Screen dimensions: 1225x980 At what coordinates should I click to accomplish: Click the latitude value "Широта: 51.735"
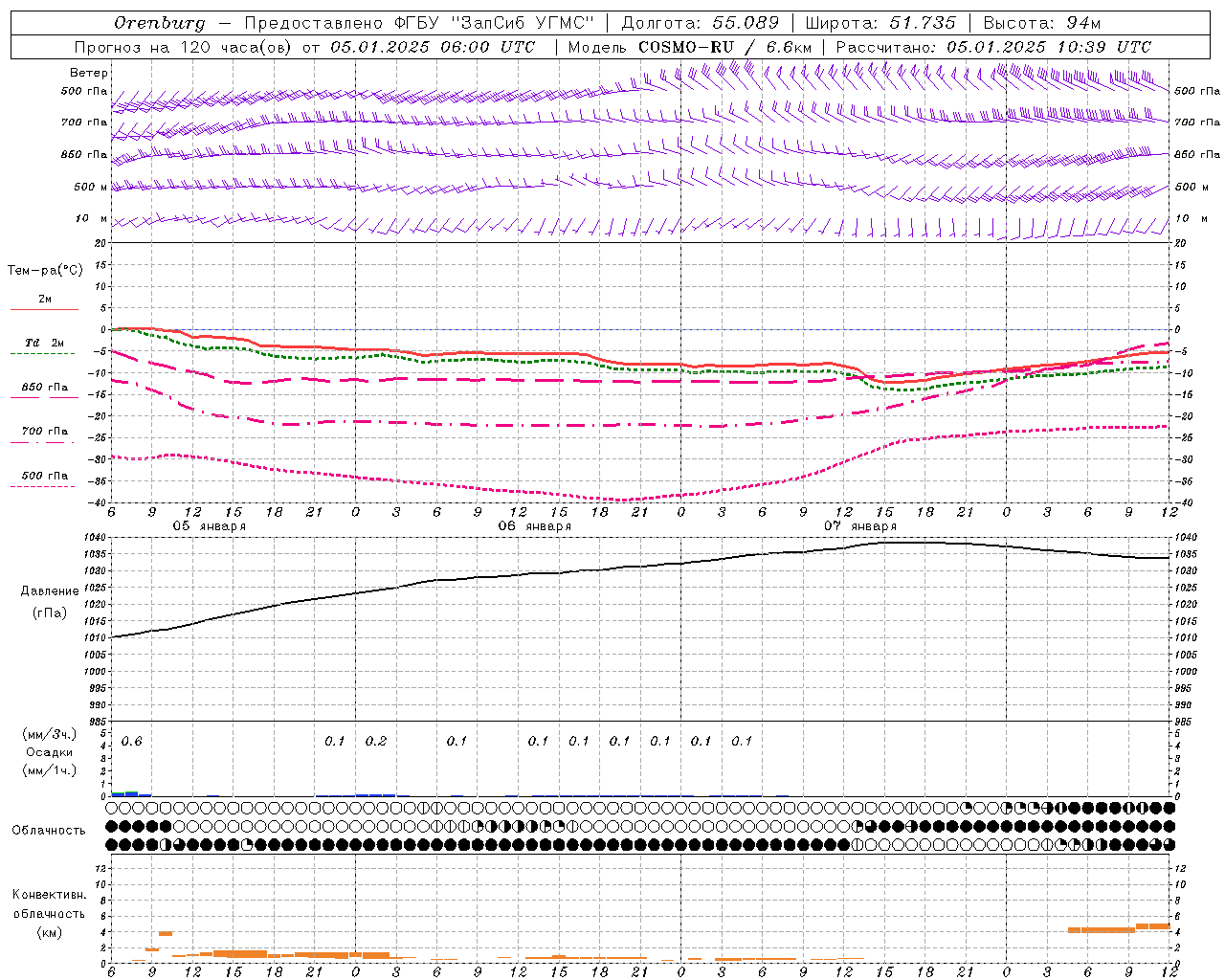880,23
